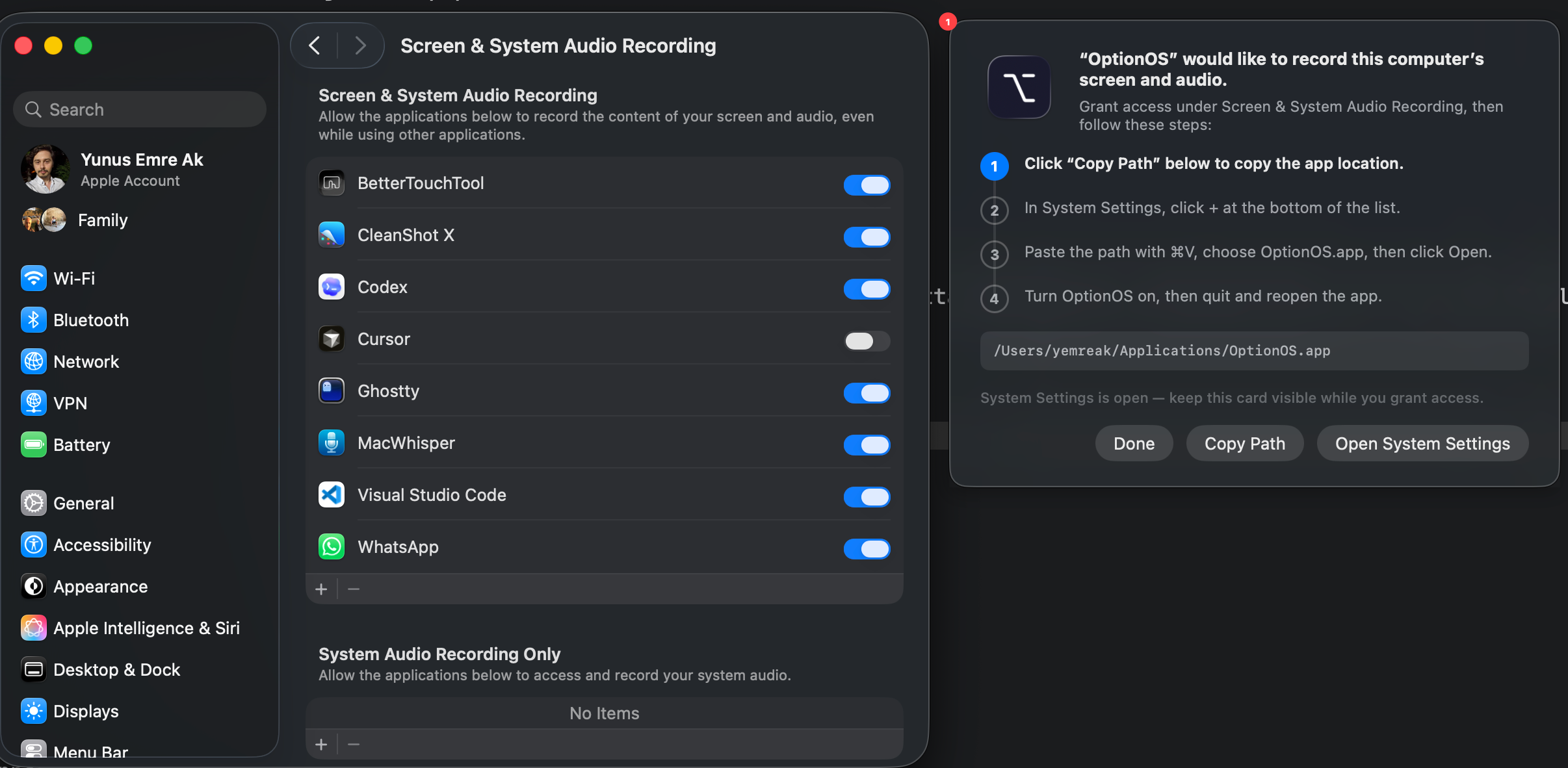This screenshot has height=768, width=1568.
Task: Click the "Ghostty" label
Action: pos(389,391)
